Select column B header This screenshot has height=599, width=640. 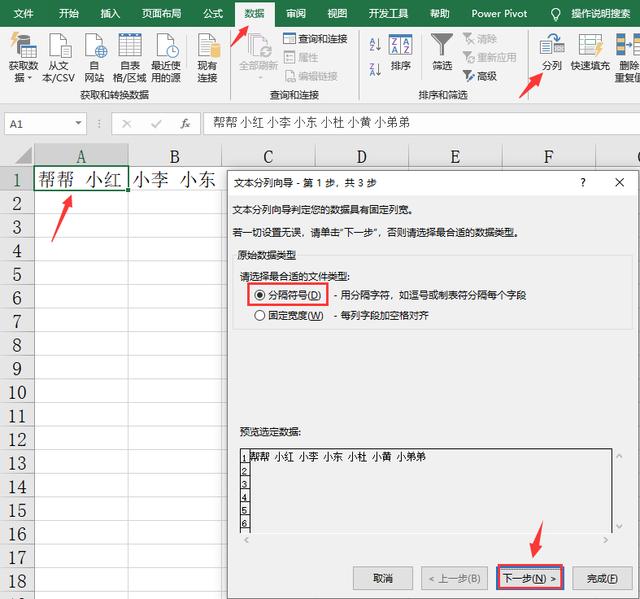[175, 156]
